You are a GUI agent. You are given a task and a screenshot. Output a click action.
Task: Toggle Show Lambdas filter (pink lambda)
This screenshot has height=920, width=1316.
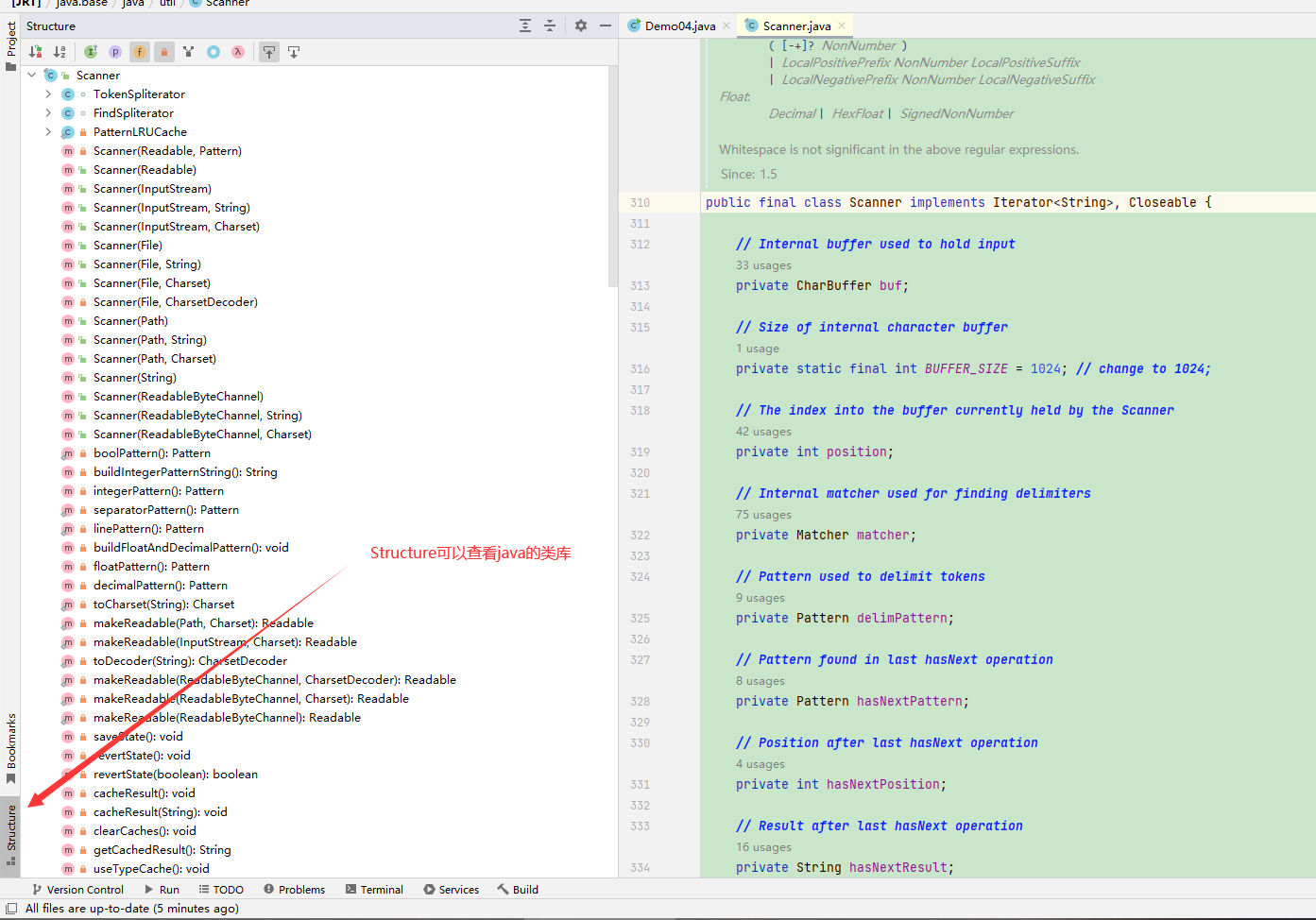[x=238, y=52]
